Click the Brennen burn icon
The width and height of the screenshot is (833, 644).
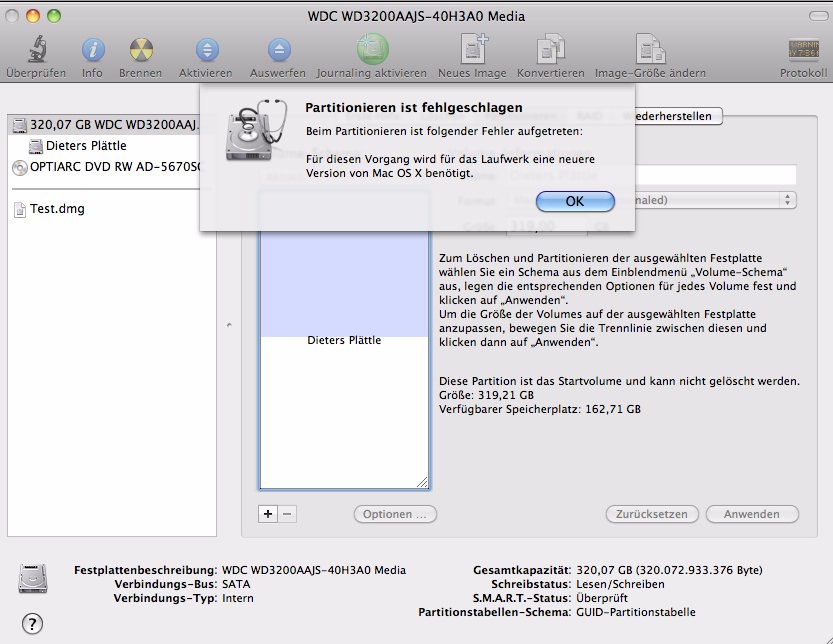pos(140,49)
